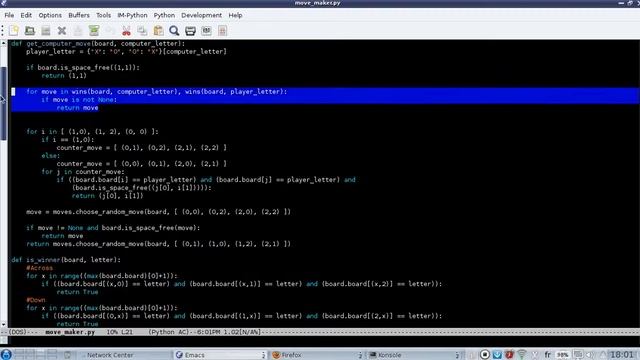Click the Open file folder icon
Image resolution: width=640 pixels, height=360 pixels.
[x=30, y=31]
